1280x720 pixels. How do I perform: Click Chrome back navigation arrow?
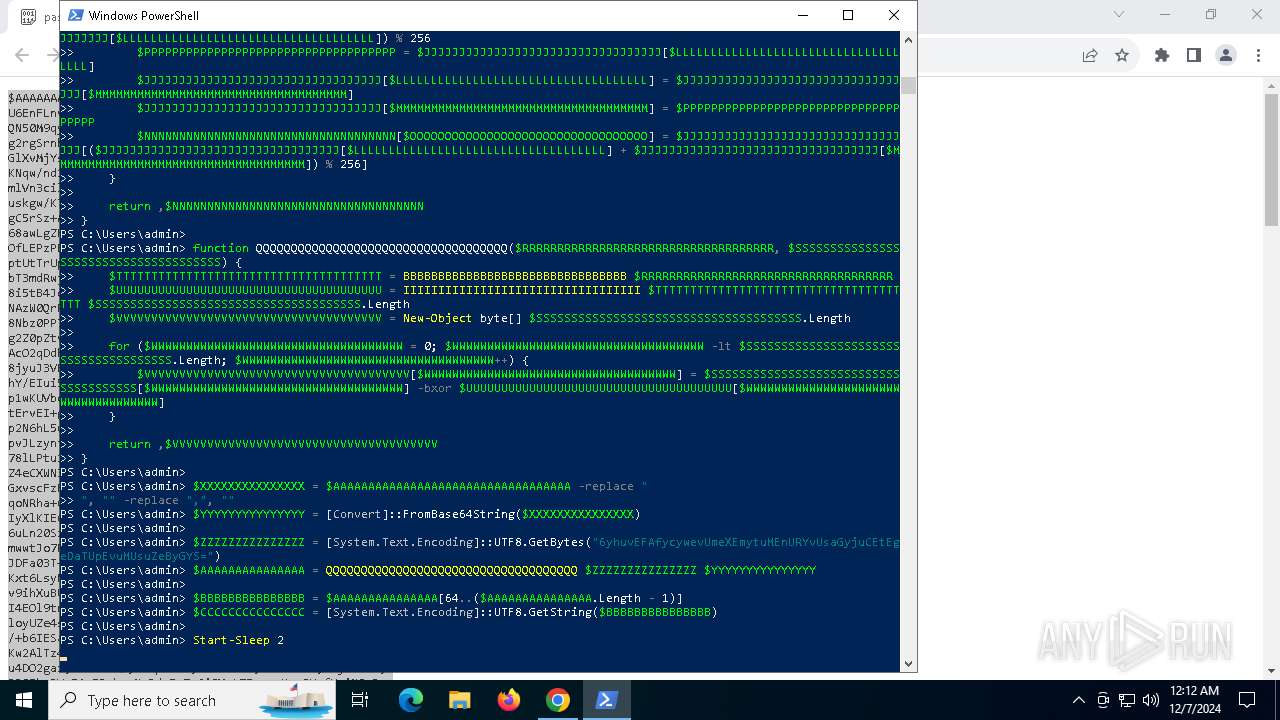click(22, 56)
